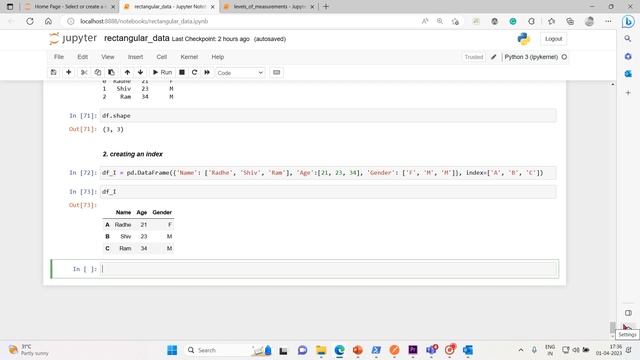Click the 'Radhe' cell in the output table
640x360 pixels.
click(123, 224)
